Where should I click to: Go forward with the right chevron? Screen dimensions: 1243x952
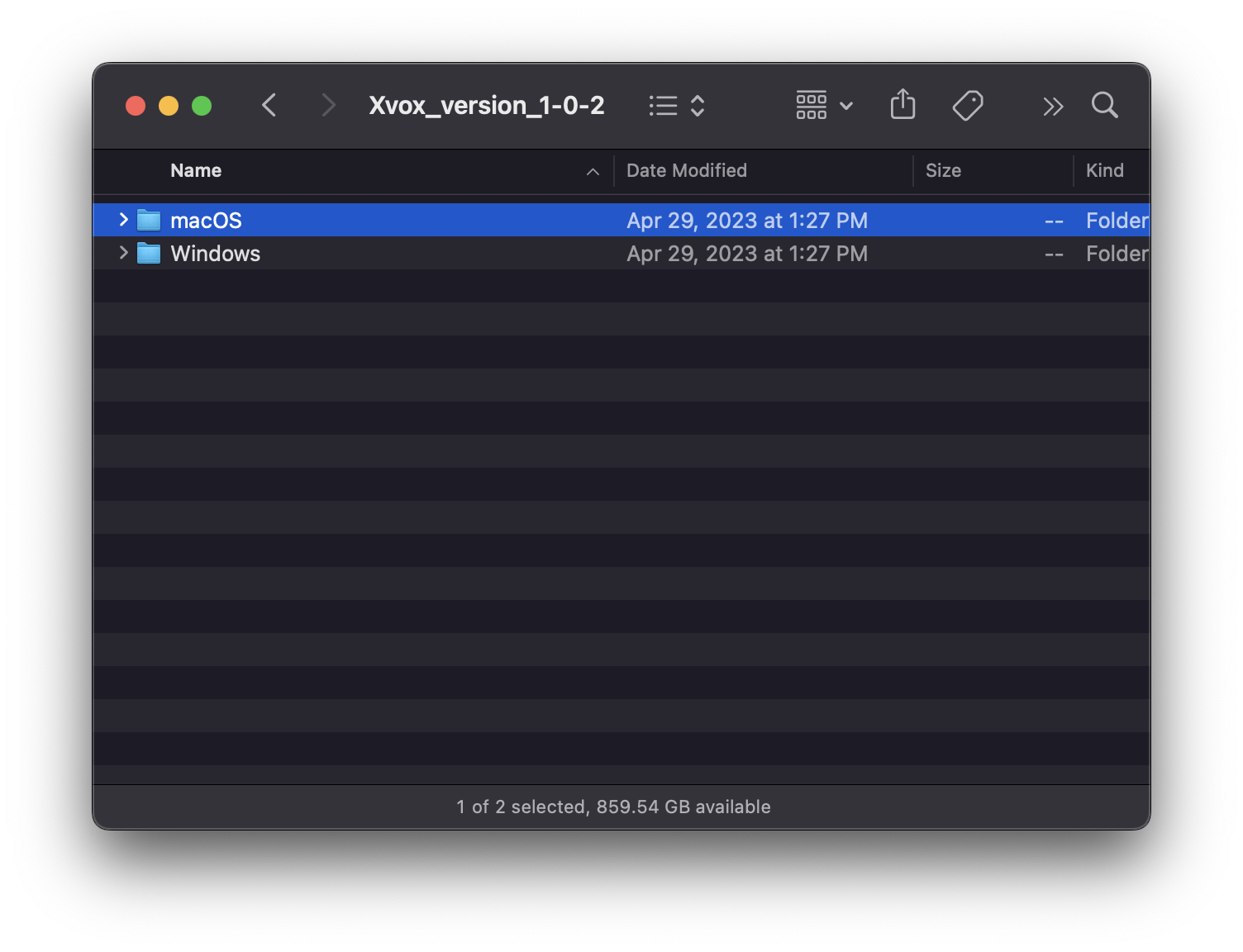tap(328, 106)
